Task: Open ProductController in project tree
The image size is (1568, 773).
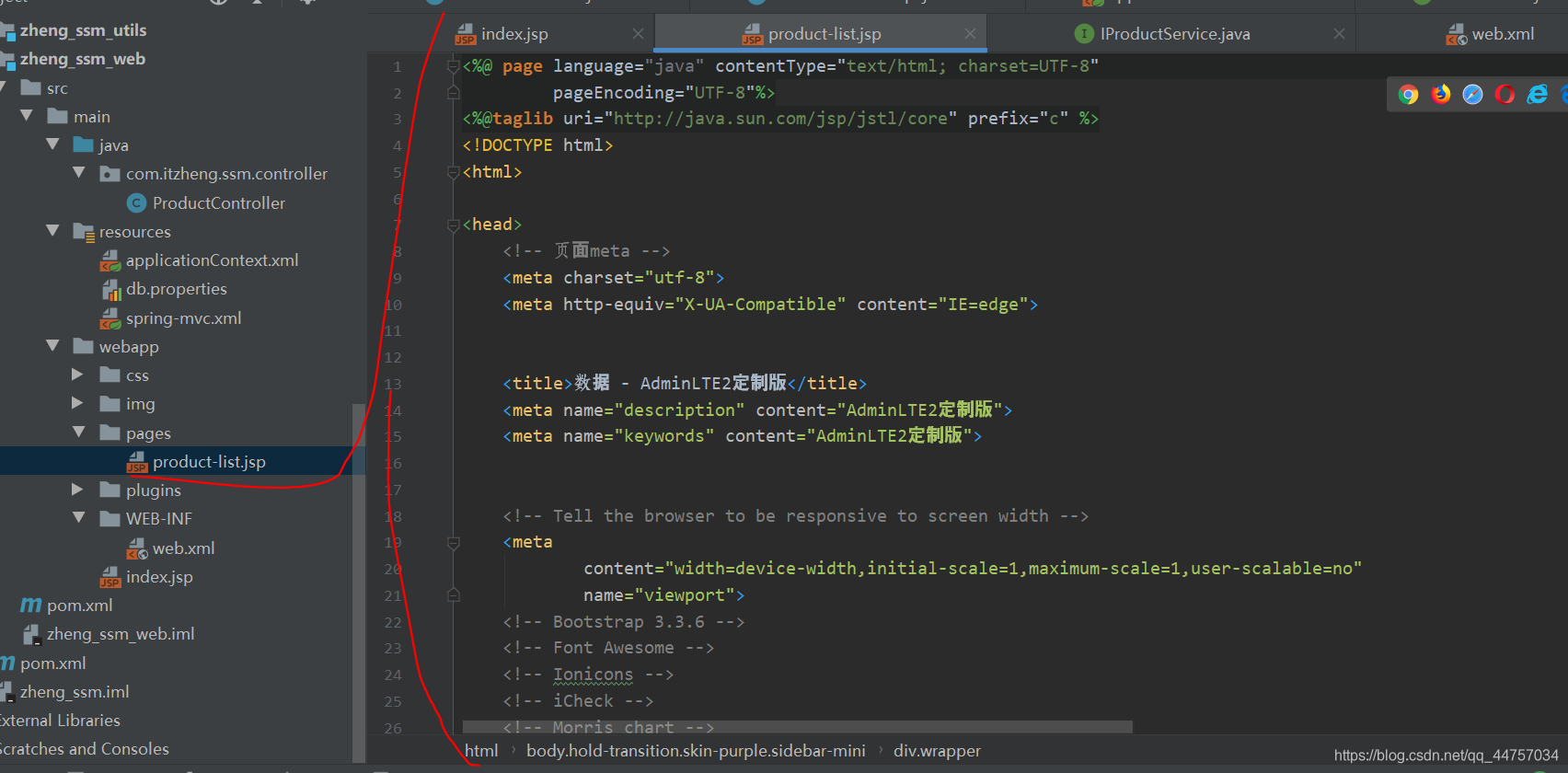Action: coord(219,203)
